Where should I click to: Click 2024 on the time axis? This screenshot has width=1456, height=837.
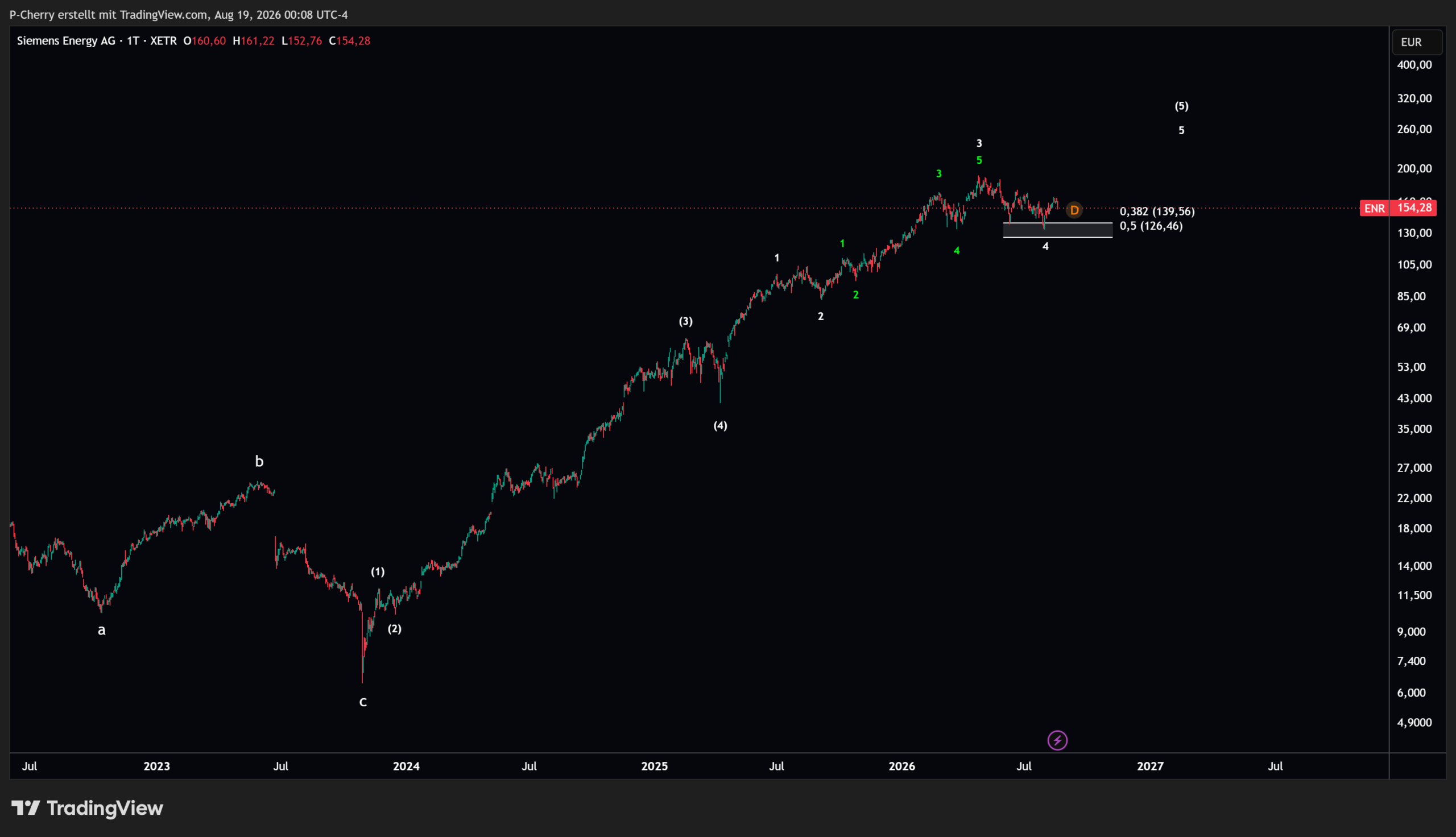pos(406,766)
